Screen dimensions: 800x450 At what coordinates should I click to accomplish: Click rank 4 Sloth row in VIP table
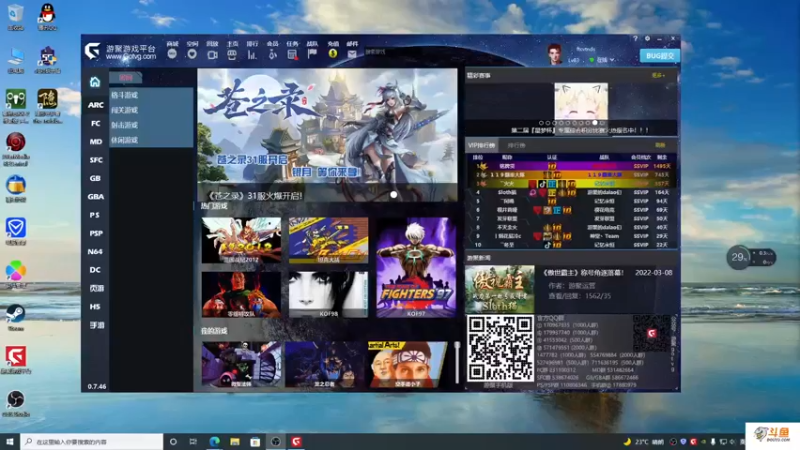(x=573, y=192)
